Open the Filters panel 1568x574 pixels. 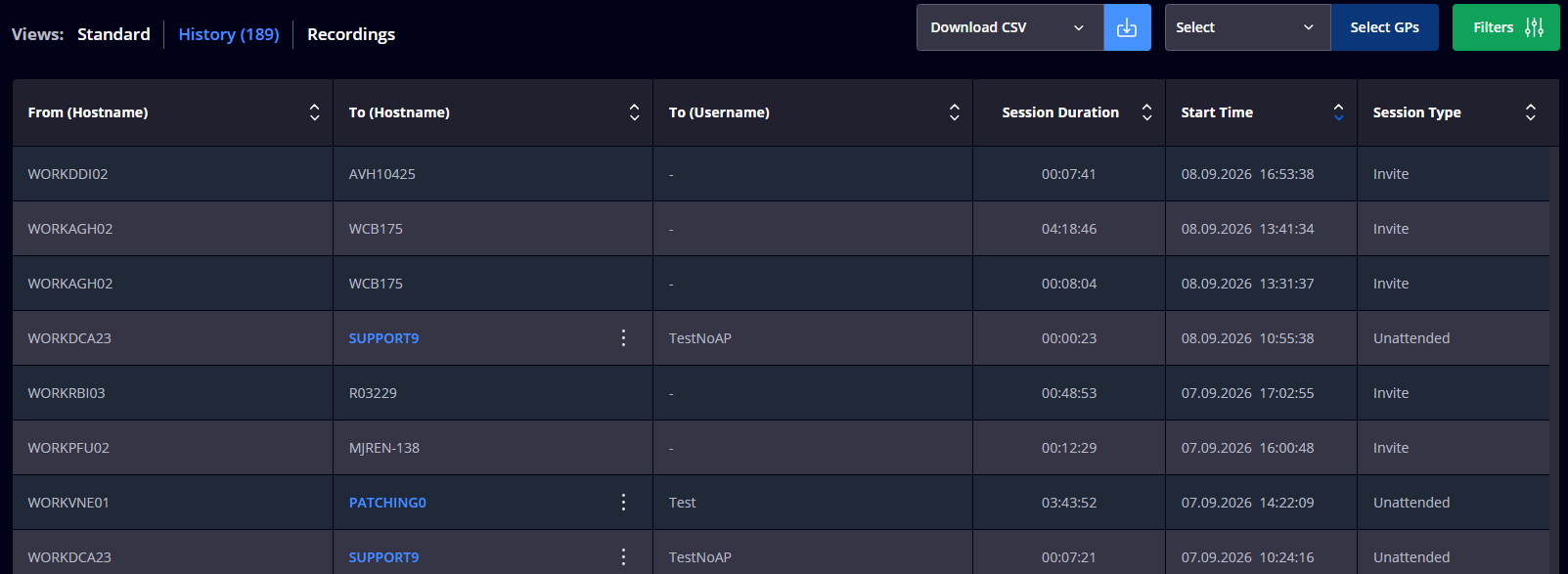1506,27
